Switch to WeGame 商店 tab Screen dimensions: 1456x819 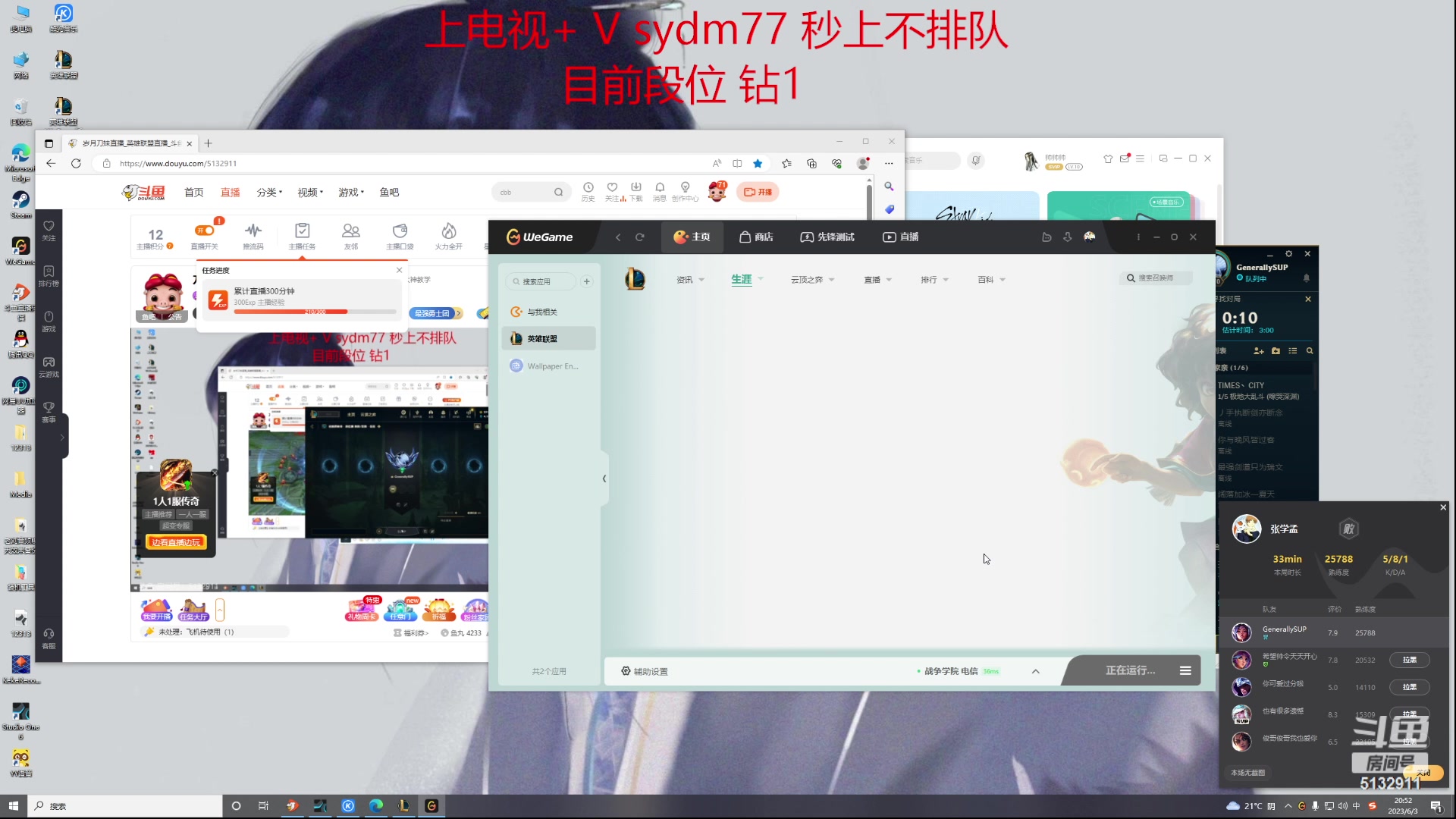[x=756, y=237]
